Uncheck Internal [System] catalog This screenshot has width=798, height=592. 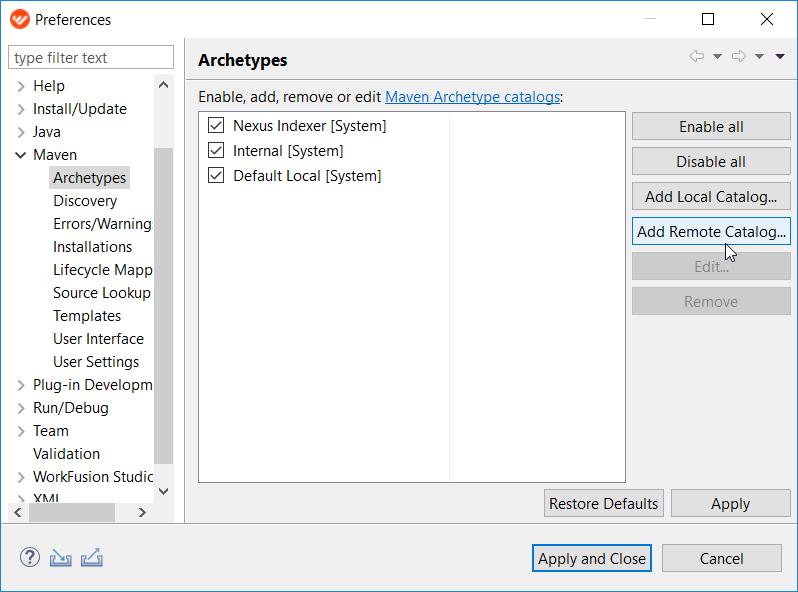216,150
